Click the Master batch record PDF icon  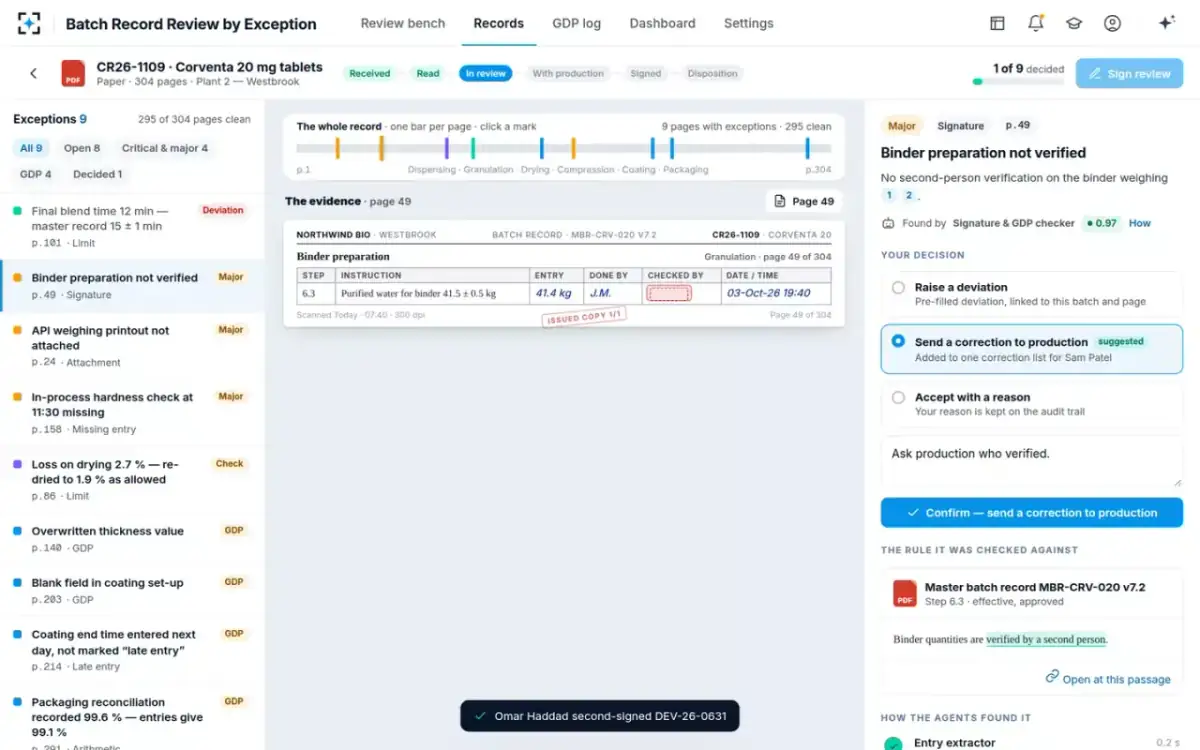tap(905, 593)
